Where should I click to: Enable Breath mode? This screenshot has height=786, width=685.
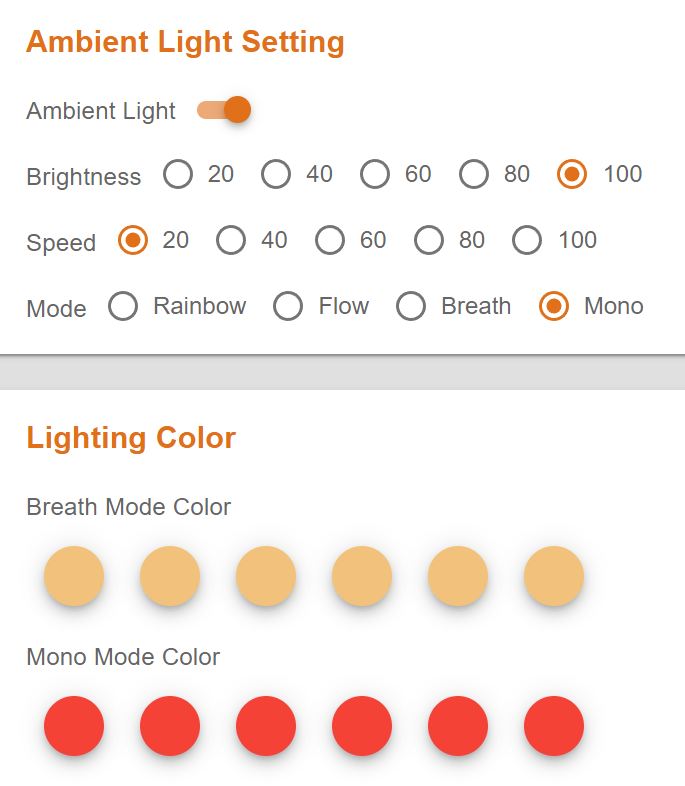411,307
